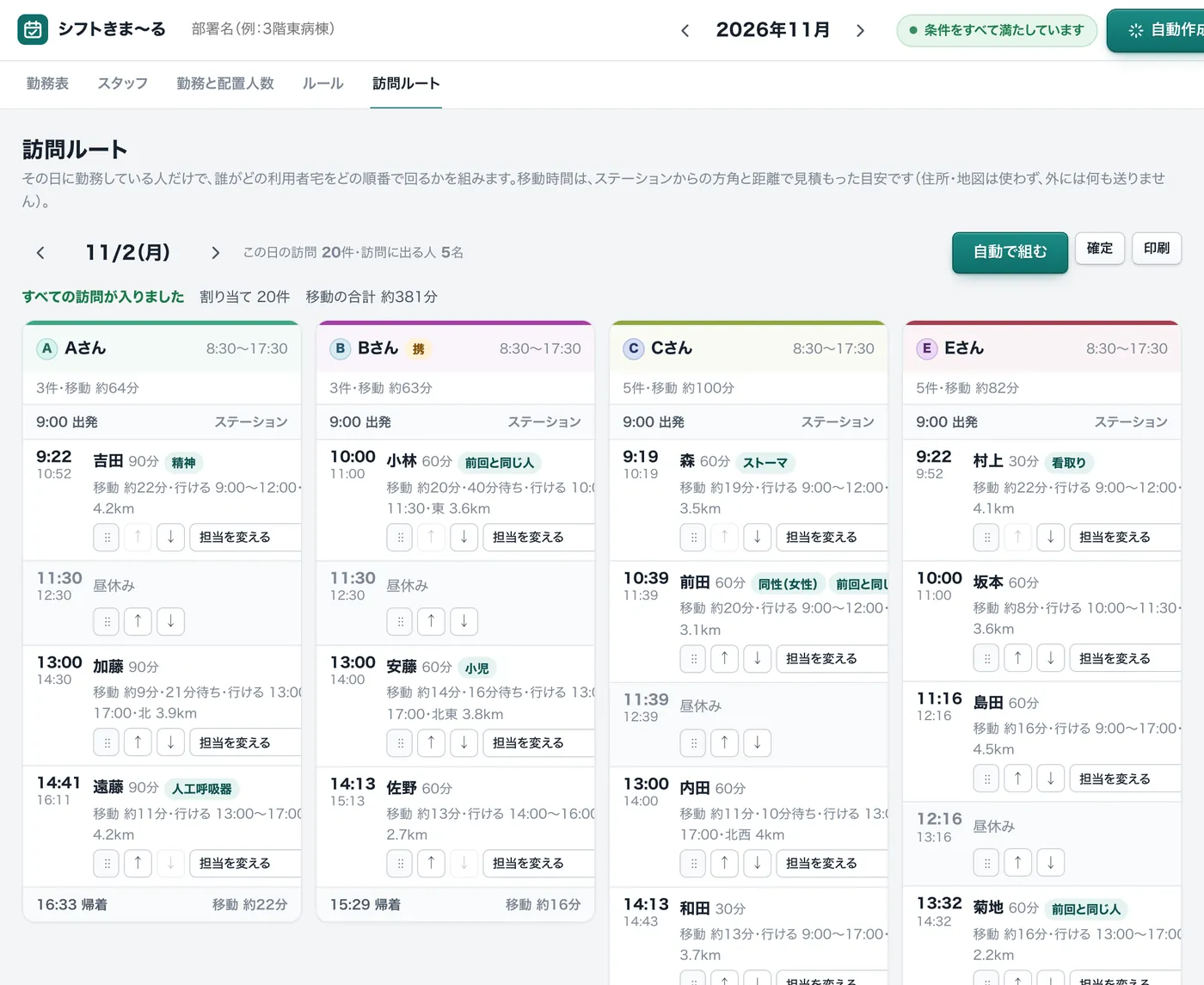Click the 印刷 button
This screenshot has width=1204, height=985.
point(1157,249)
